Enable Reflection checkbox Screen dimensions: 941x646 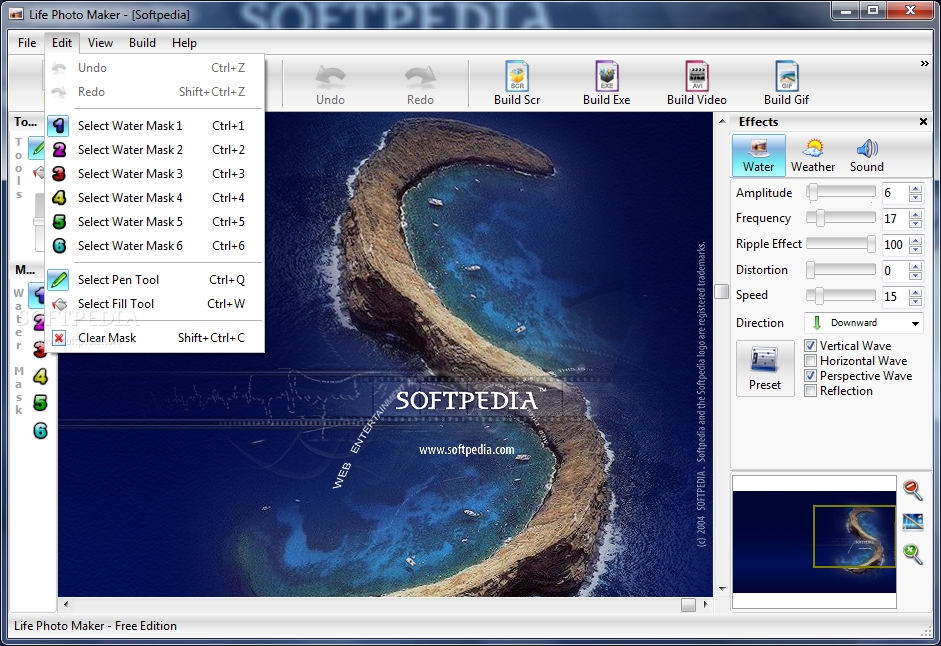point(810,391)
